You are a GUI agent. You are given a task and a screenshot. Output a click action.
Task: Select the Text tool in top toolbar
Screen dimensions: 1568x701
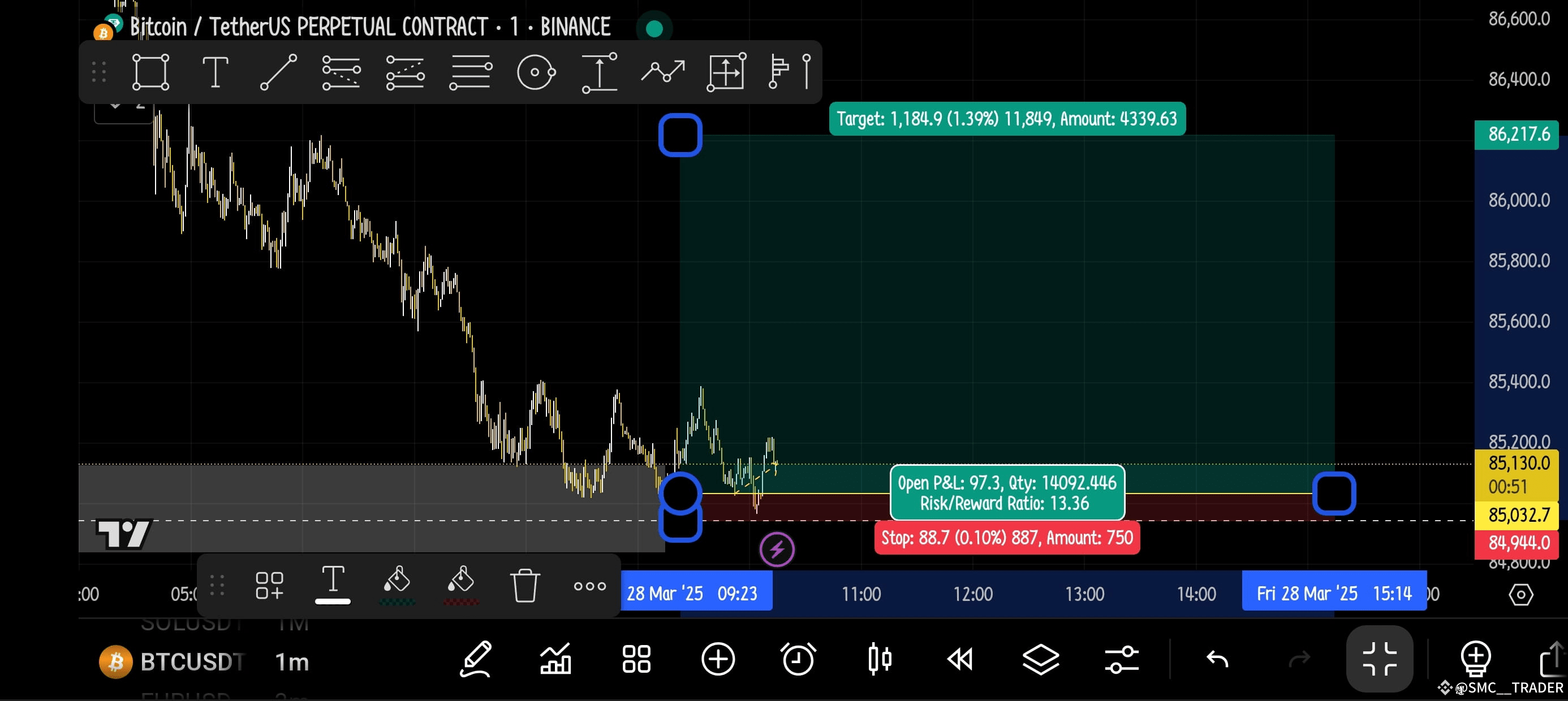coord(215,72)
